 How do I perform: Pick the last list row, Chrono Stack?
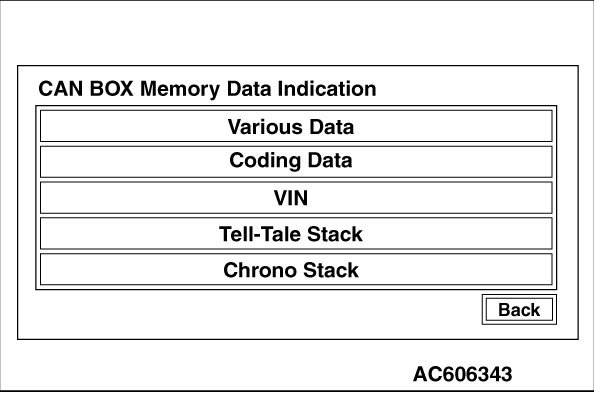click(x=296, y=269)
